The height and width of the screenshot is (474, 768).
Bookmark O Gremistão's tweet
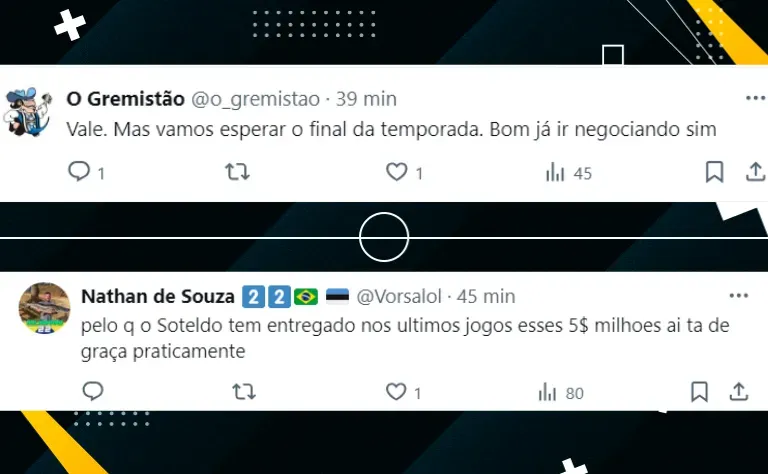tap(714, 172)
